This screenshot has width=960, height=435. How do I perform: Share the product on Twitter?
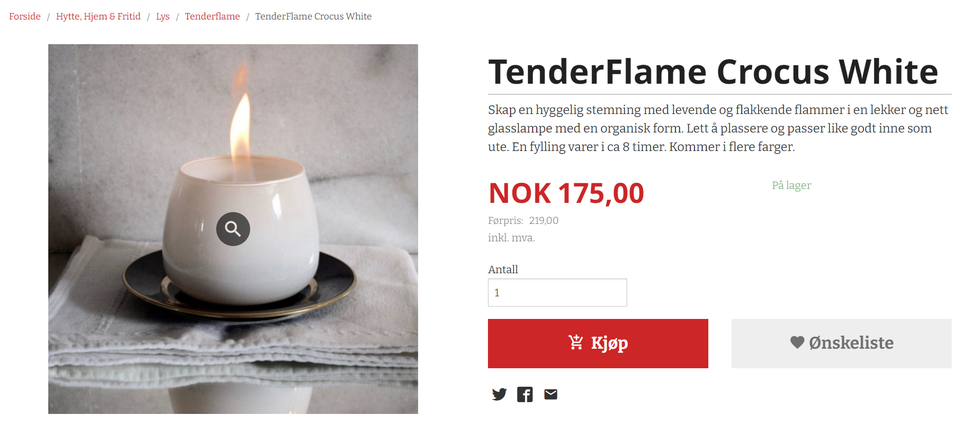click(499, 395)
